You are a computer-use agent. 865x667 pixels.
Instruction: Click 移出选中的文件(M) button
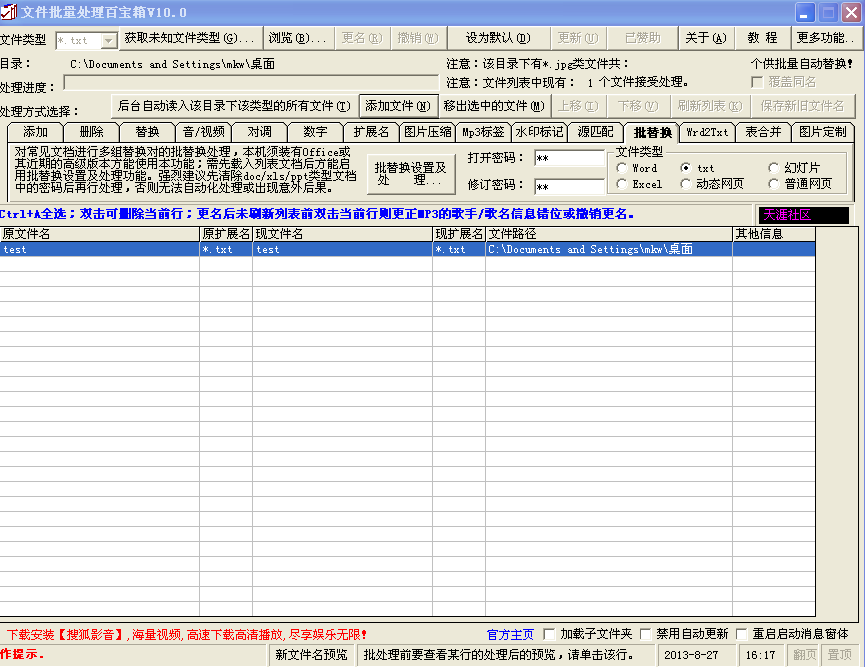coord(494,106)
